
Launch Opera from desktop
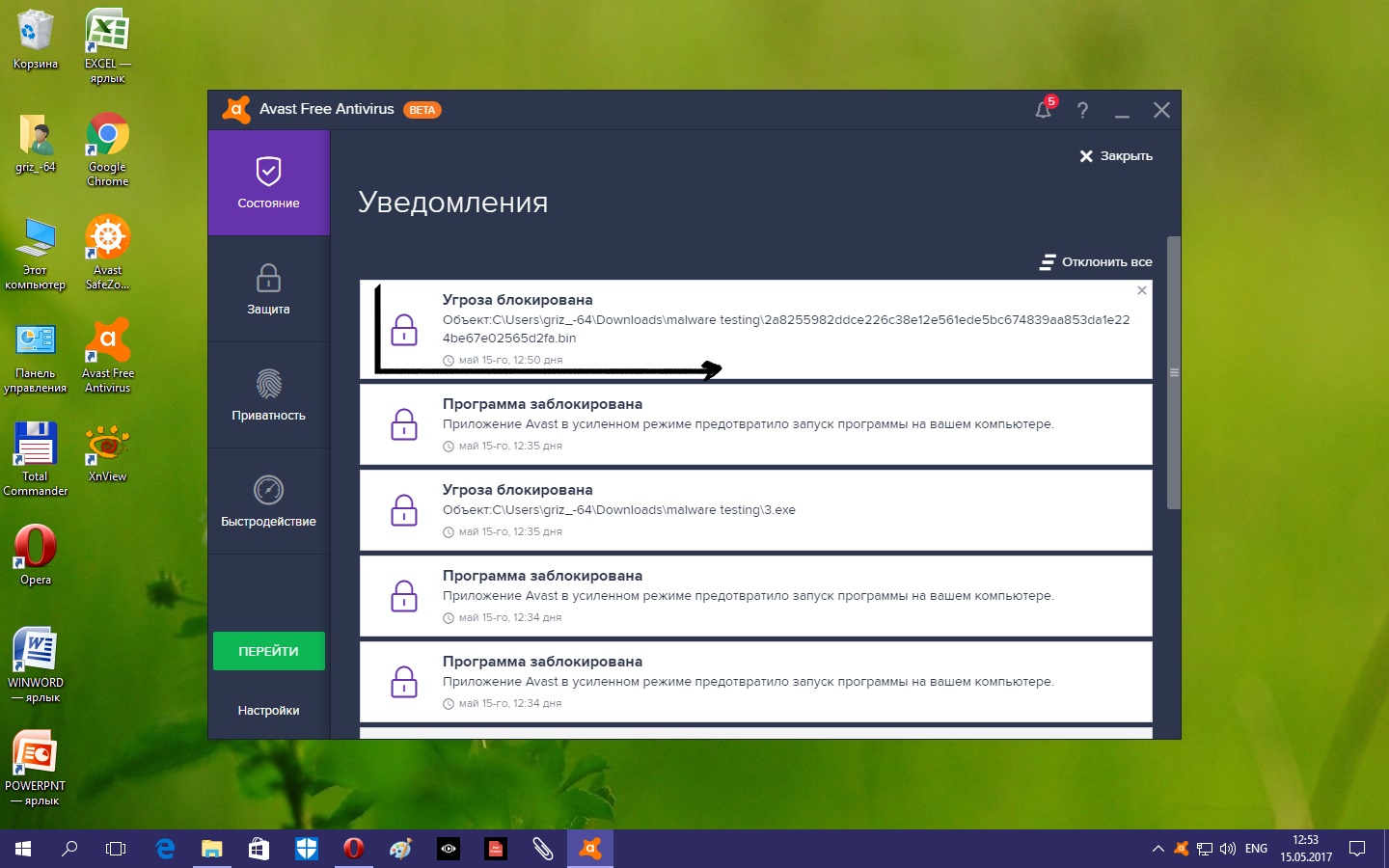[36, 556]
